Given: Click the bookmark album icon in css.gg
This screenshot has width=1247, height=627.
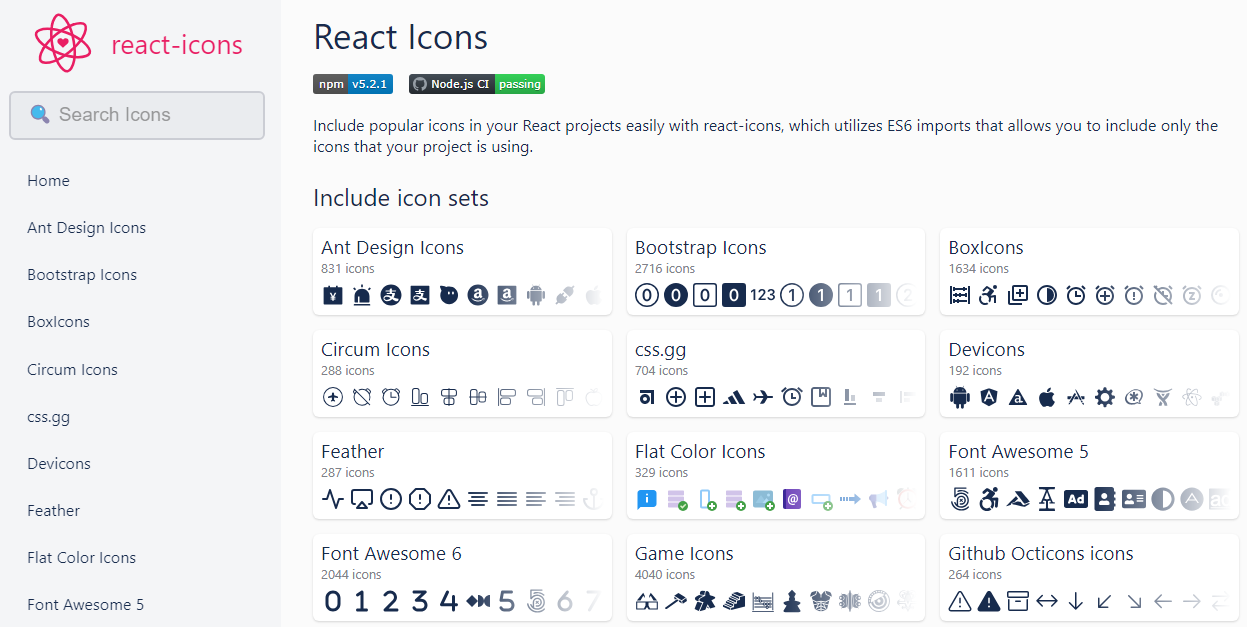Looking at the screenshot, I should coord(821,397).
